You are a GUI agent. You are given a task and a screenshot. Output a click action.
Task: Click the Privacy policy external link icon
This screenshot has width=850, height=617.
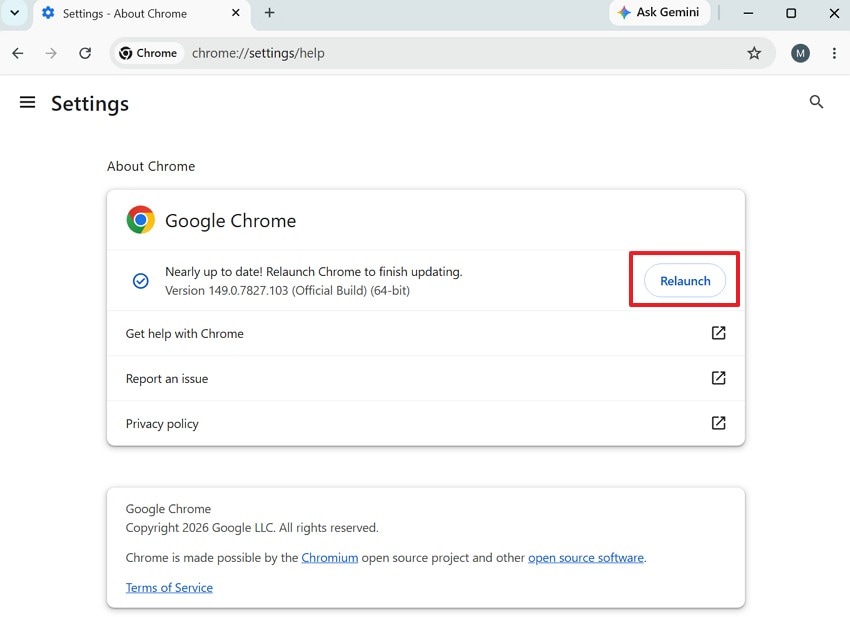coord(718,423)
